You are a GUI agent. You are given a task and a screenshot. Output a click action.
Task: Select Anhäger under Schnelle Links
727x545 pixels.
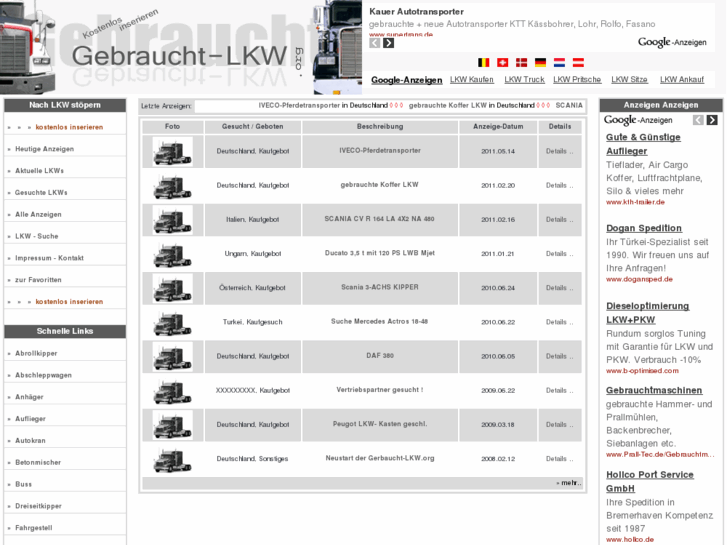[x=29, y=397]
